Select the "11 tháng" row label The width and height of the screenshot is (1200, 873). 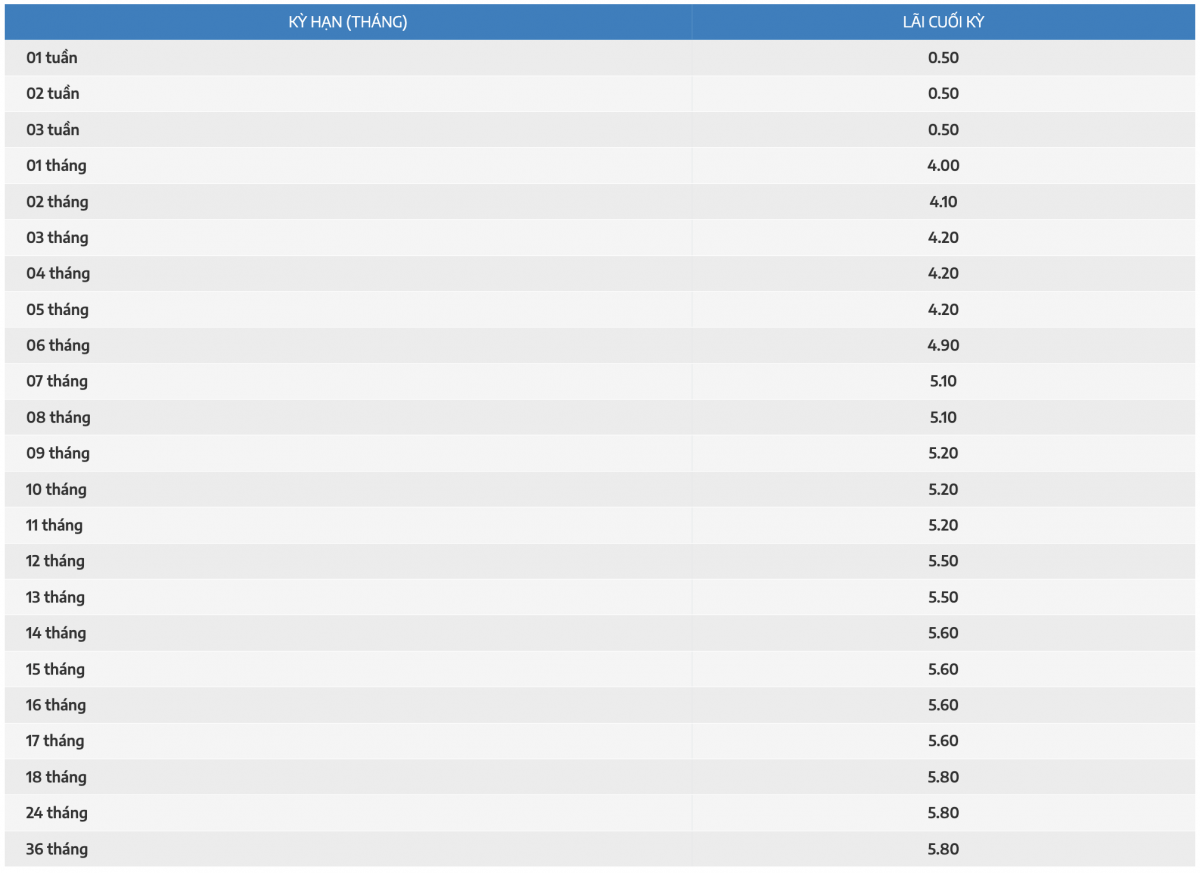(x=54, y=525)
